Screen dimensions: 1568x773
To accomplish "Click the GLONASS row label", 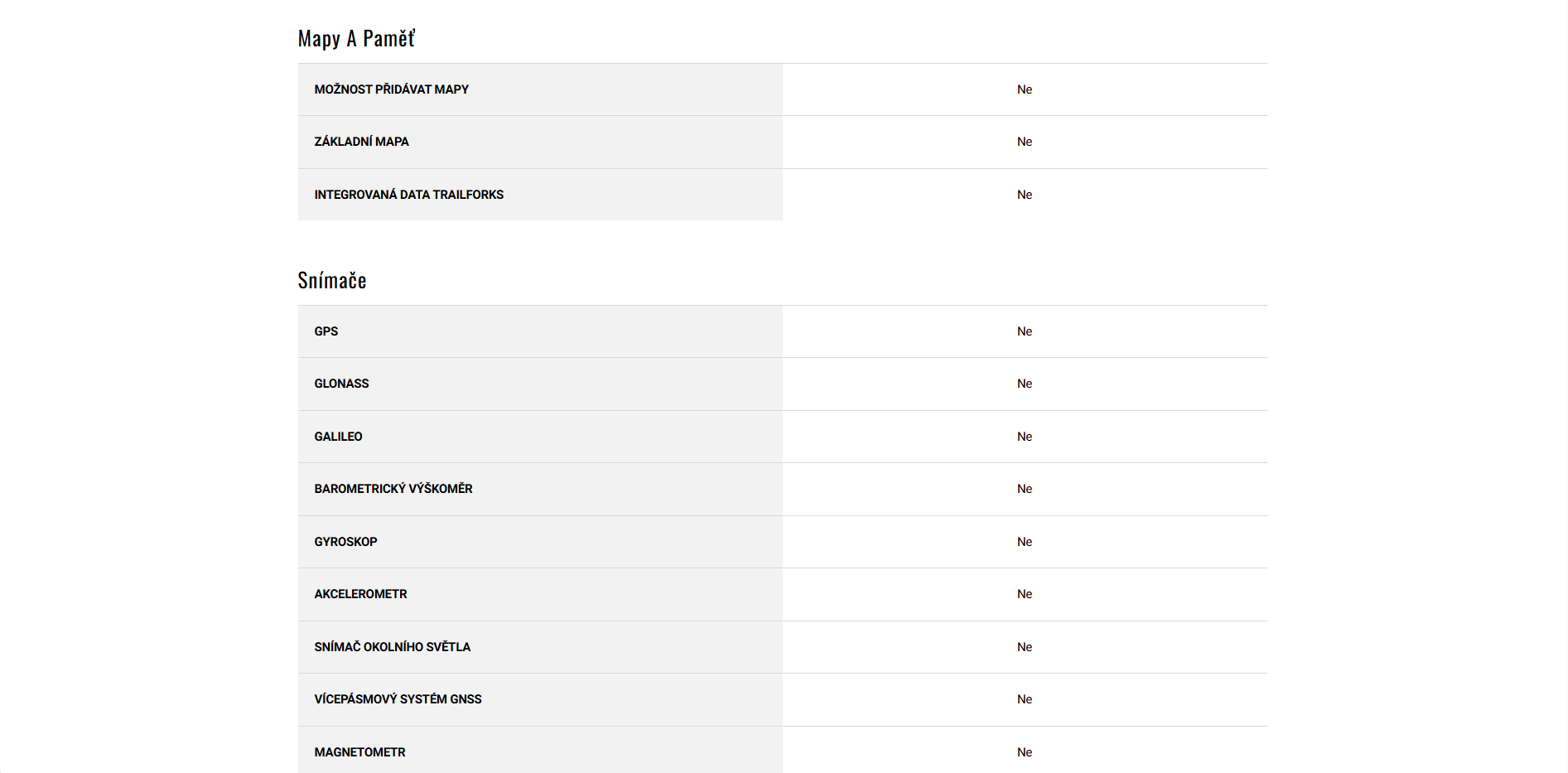I will click(341, 384).
